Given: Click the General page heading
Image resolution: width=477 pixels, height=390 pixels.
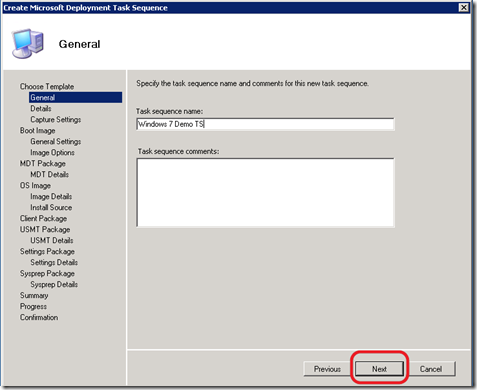Looking at the screenshot, I should point(79,44).
